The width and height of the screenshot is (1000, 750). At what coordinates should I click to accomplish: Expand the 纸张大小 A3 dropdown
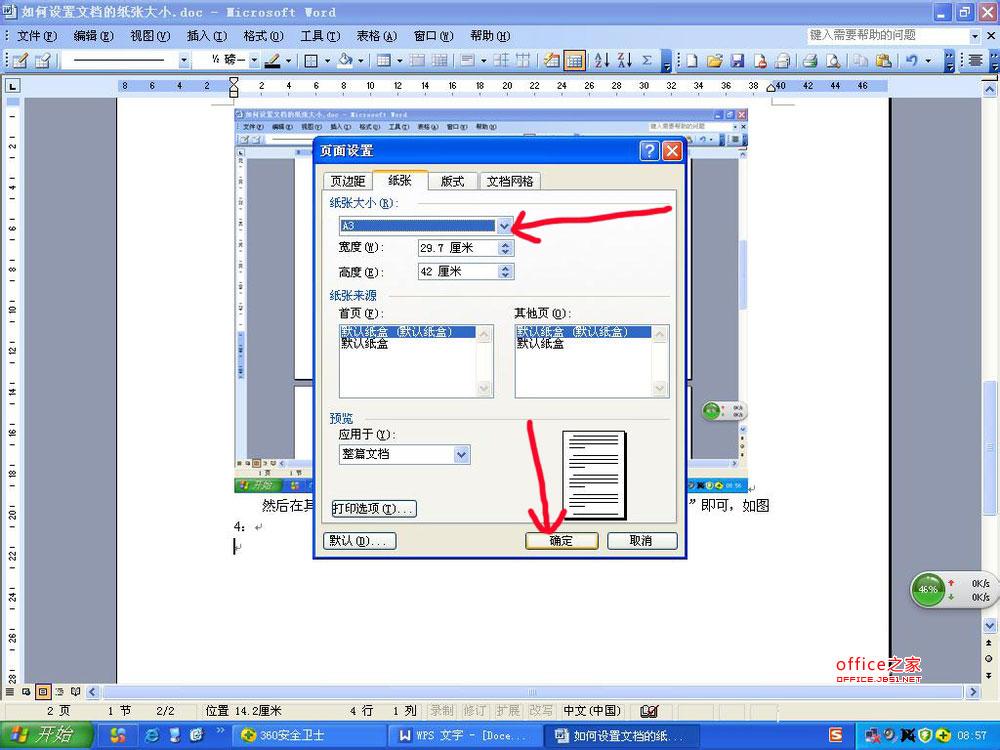[x=504, y=226]
